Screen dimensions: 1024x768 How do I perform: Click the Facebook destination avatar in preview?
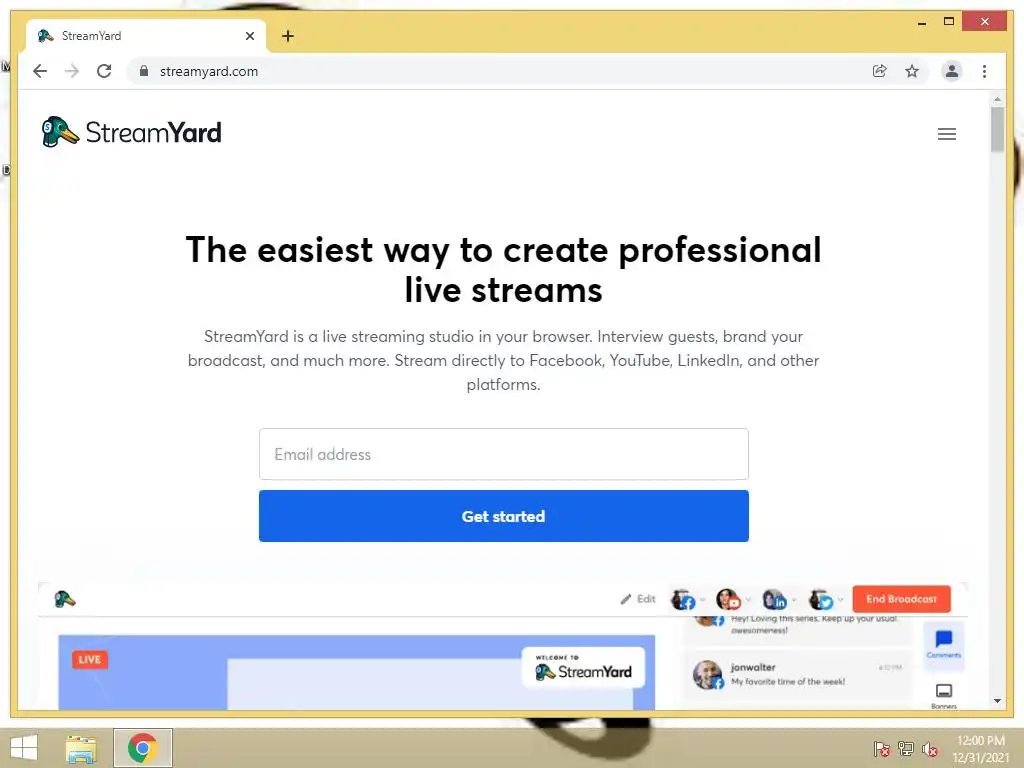pyautogui.click(x=683, y=600)
